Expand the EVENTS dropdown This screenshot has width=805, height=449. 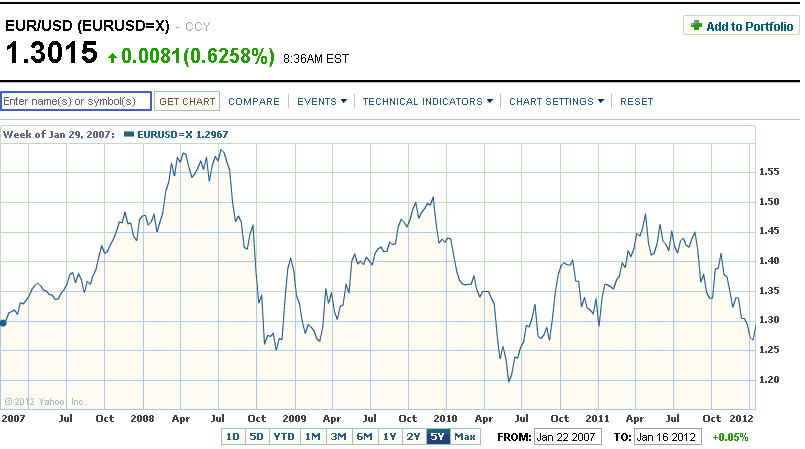tap(322, 102)
